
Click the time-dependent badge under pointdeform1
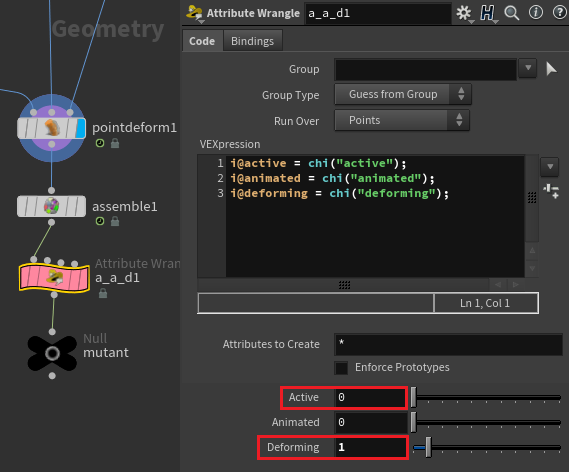tap(100, 143)
